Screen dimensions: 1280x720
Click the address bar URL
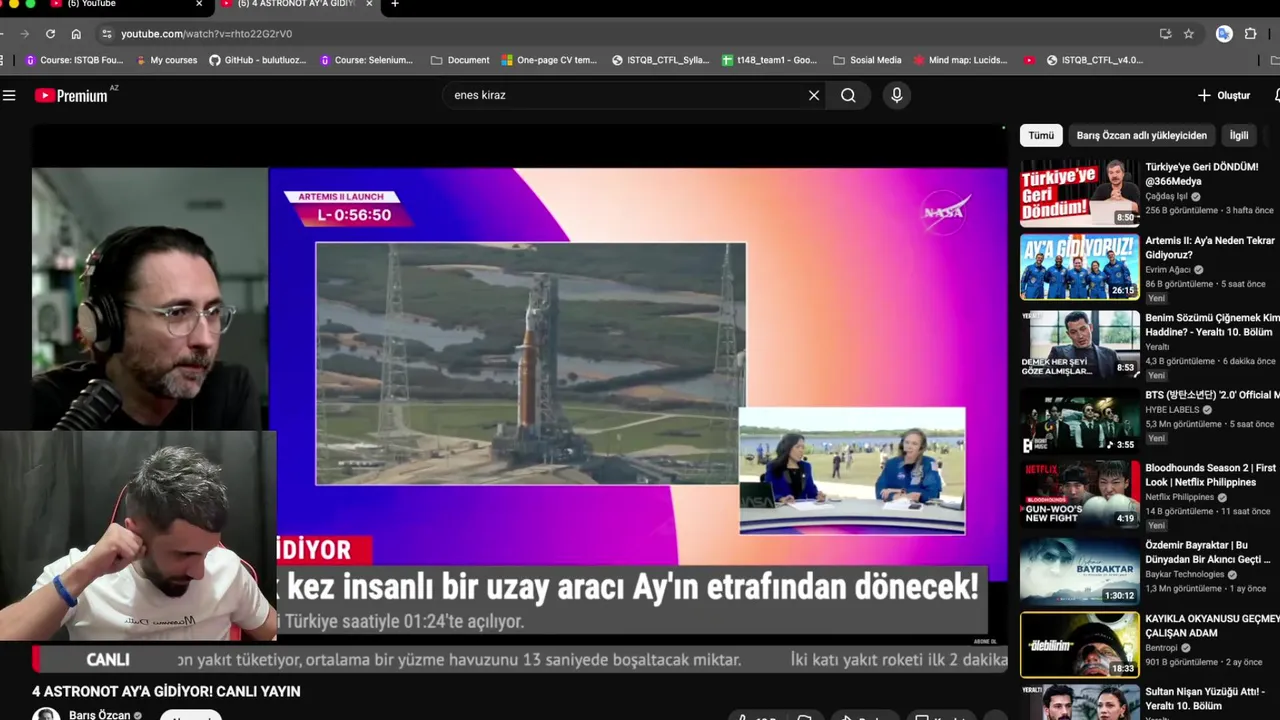(x=206, y=34)
